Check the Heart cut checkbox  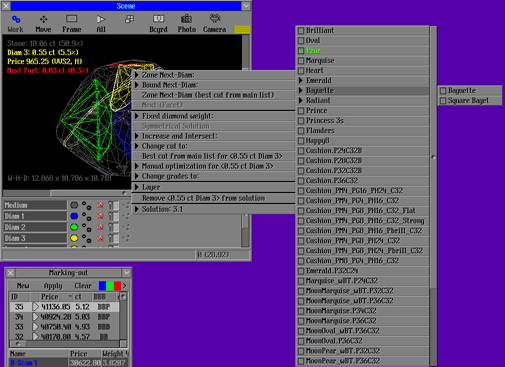[x=301, y=71]
